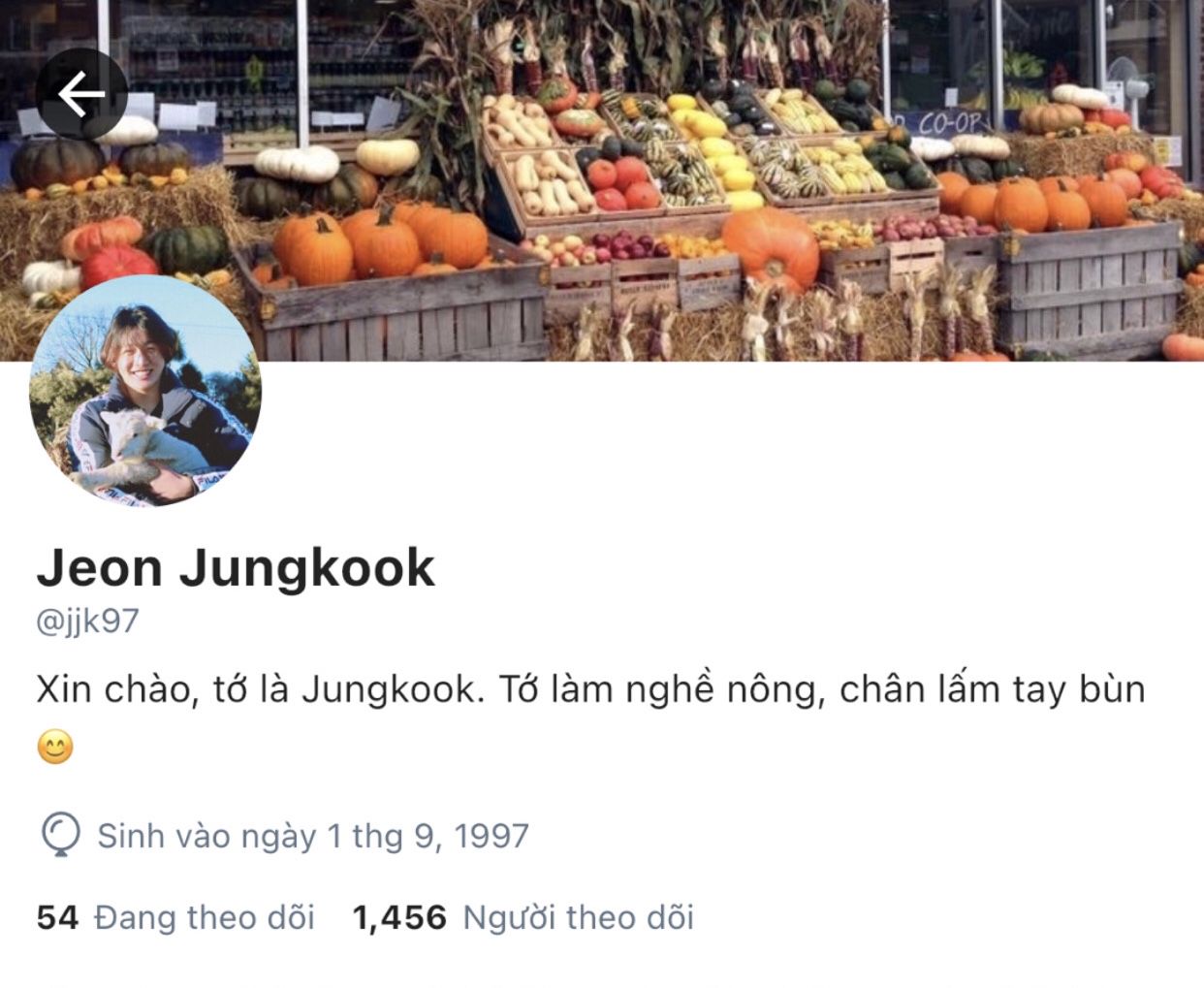
Task: Click the smiling emoji in the bio
Action: [x=55, y=748]
